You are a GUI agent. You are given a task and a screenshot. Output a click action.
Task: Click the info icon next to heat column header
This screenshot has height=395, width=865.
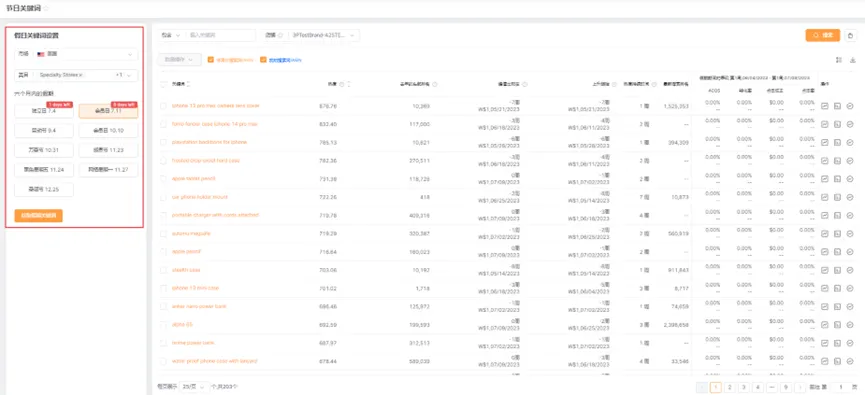click(341, 84)
